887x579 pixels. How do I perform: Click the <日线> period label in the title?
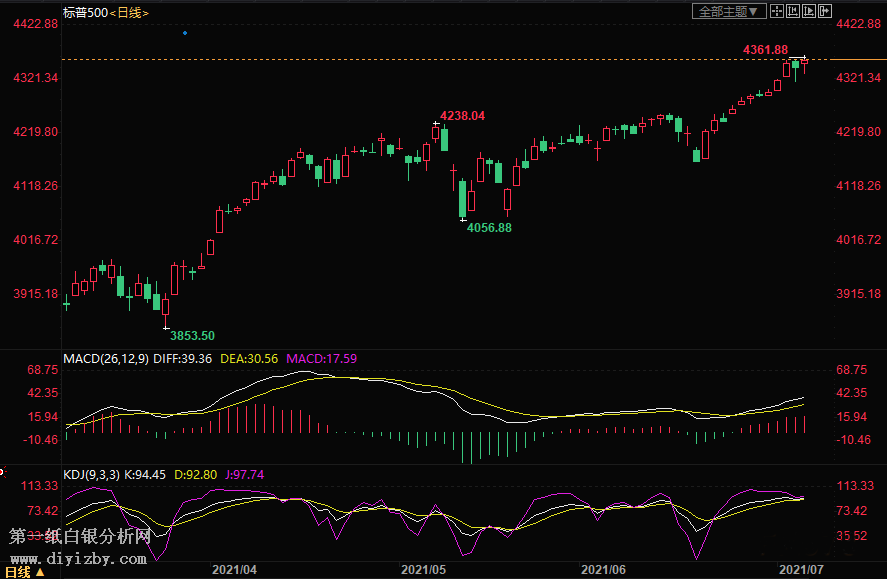coord(129,12)
